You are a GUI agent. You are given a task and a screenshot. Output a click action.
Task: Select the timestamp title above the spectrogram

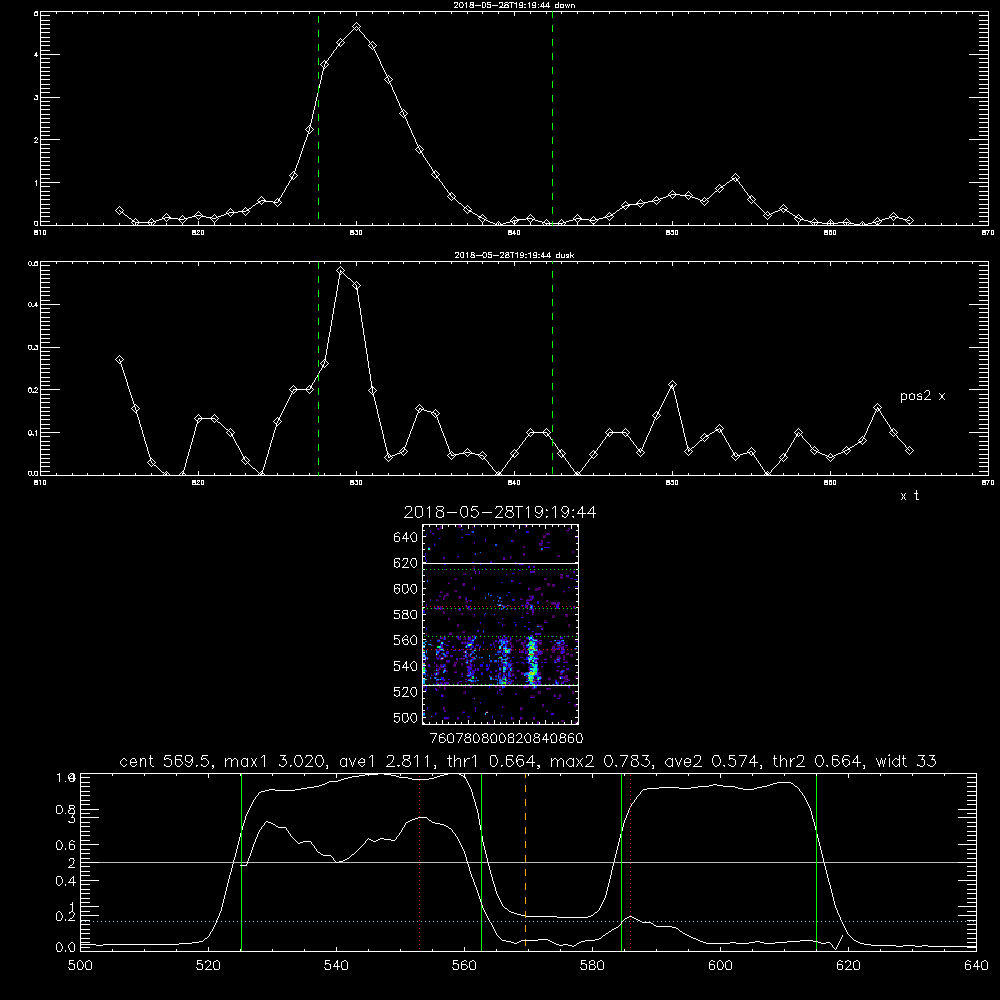point(500,512)
